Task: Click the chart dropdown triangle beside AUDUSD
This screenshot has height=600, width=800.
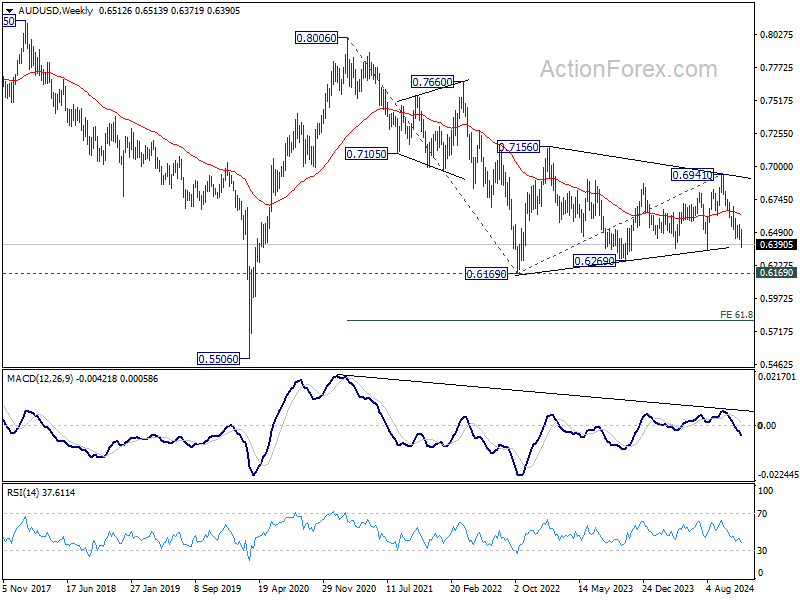Action: [9, 11]
